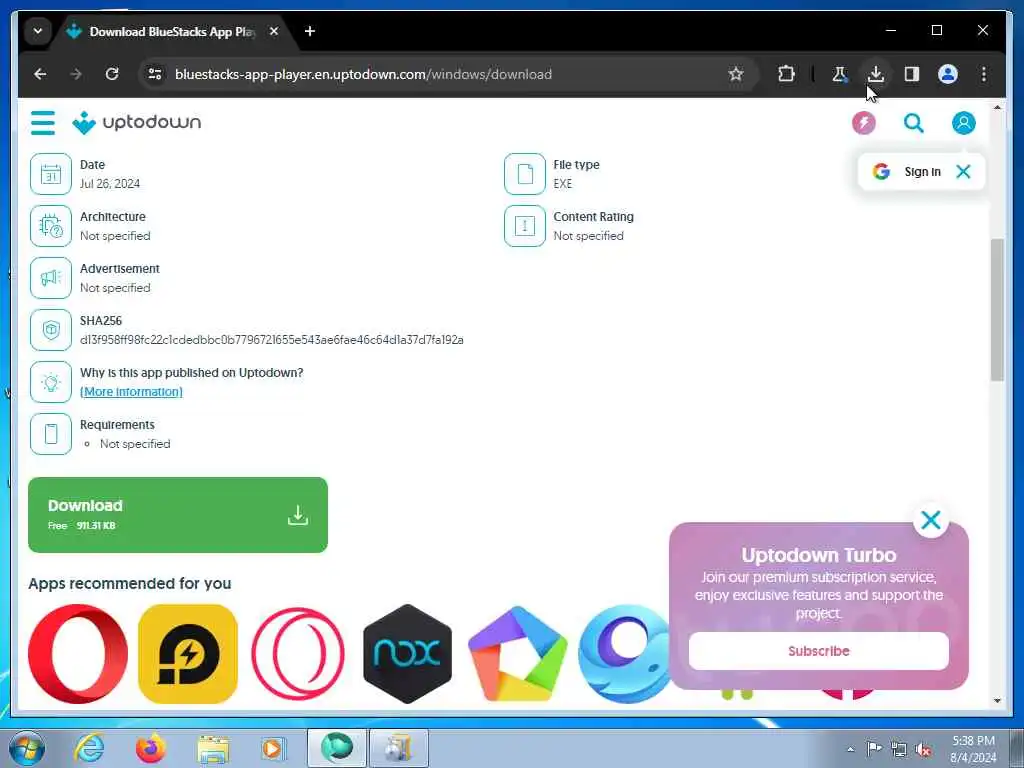Image resolution: width=1024 pixels, height=768 pixels.
Task: Open a new browser tab
Action: [310, 31]
